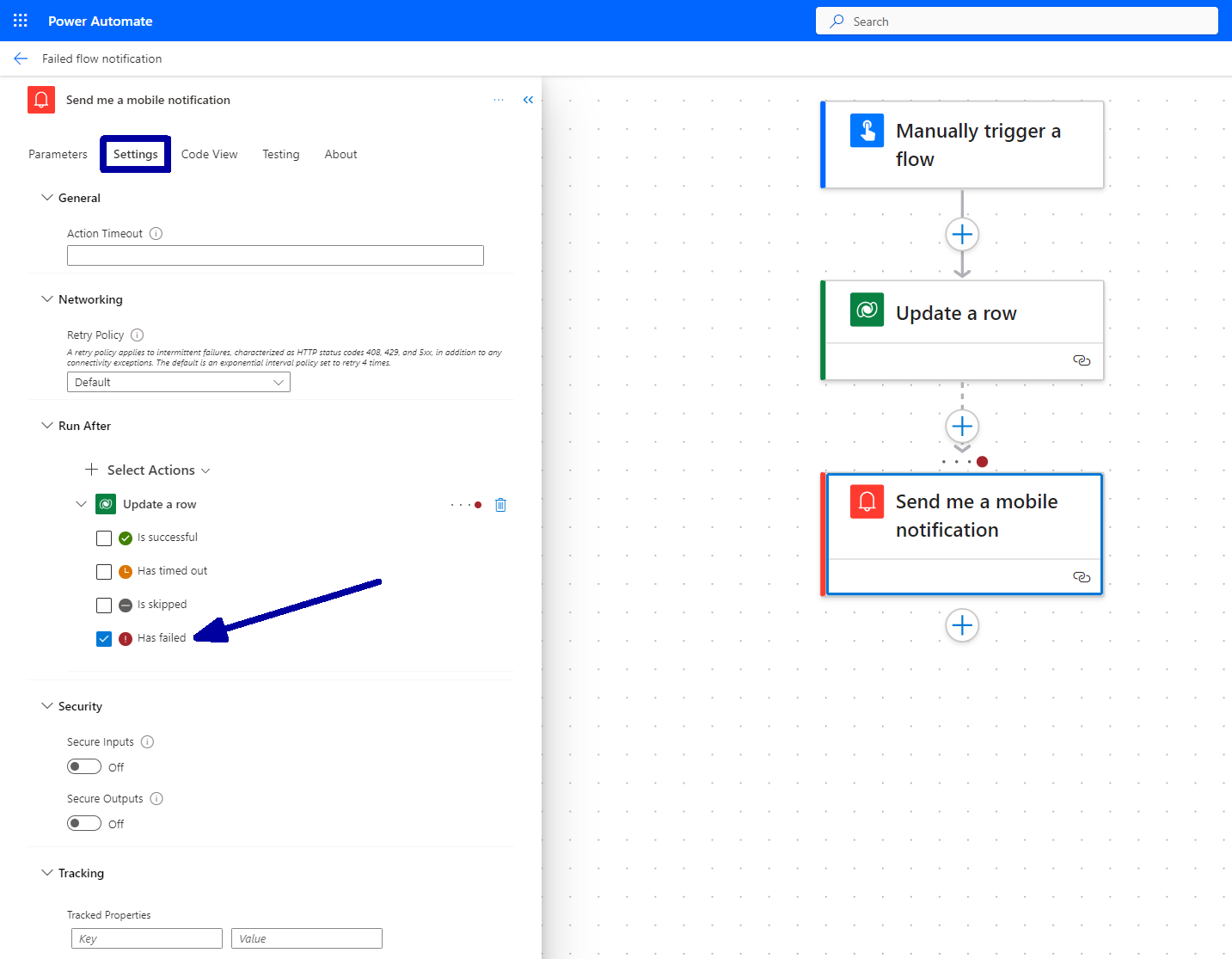The width and height of the screenshot is (1232, 959).
Task: Select the Manually trigger a flow card
Action: click(x=962, y=144)
